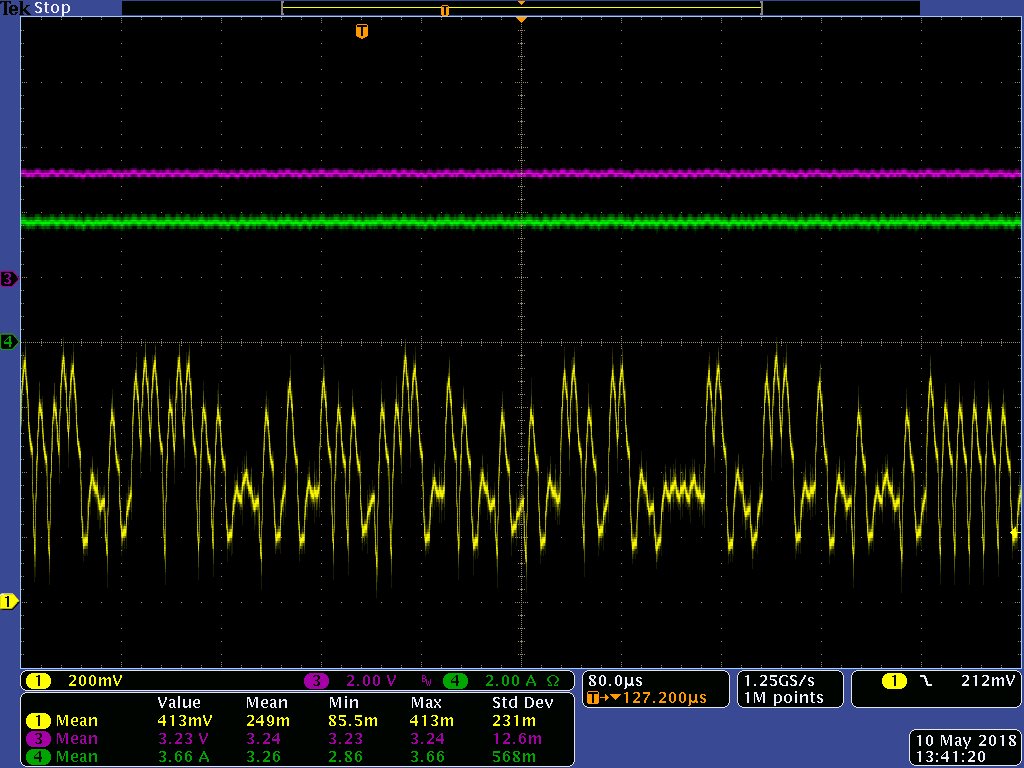Click the falling edge trigger slope icon
Screen dimensions: 1024x768
926,680
